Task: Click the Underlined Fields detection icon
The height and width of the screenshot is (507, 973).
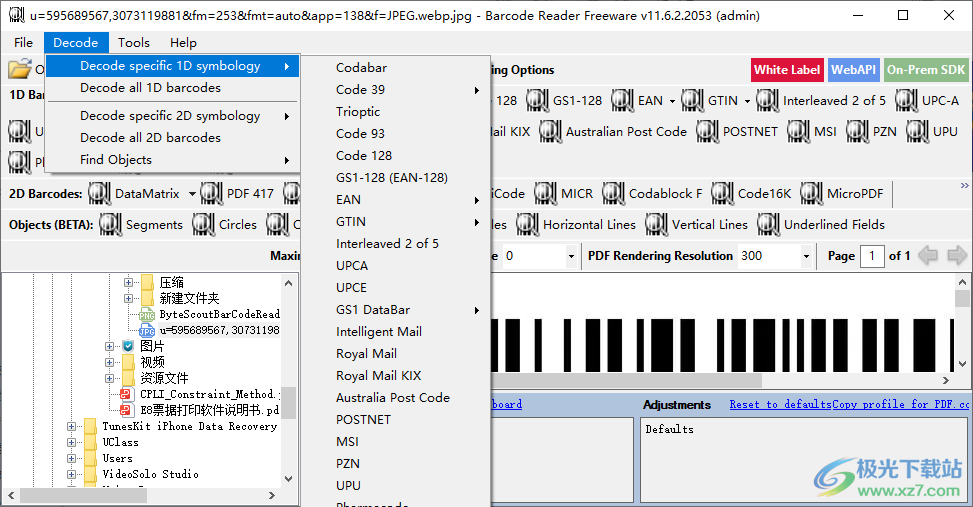Action: click(769, 225)
